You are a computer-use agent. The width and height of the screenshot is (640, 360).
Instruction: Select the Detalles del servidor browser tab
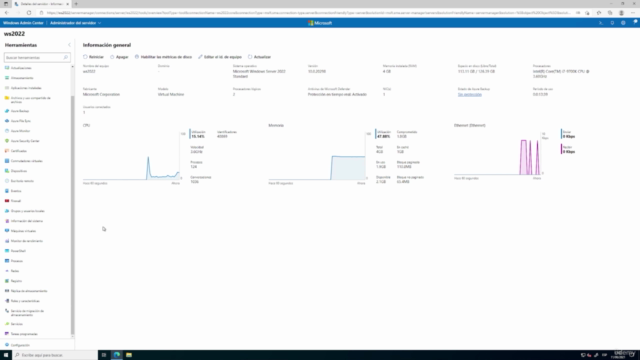[x=41, y=4]
